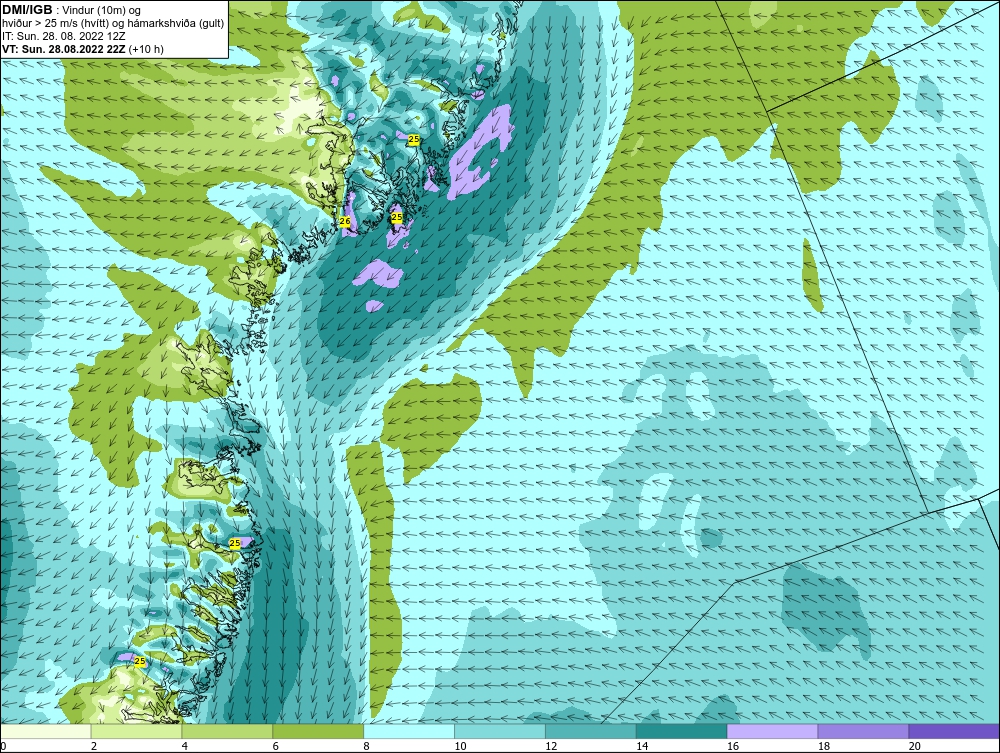1000x753 pixels.
Task: Click the 0–2 m/s palest legend swatch
Action: point(46,731)
